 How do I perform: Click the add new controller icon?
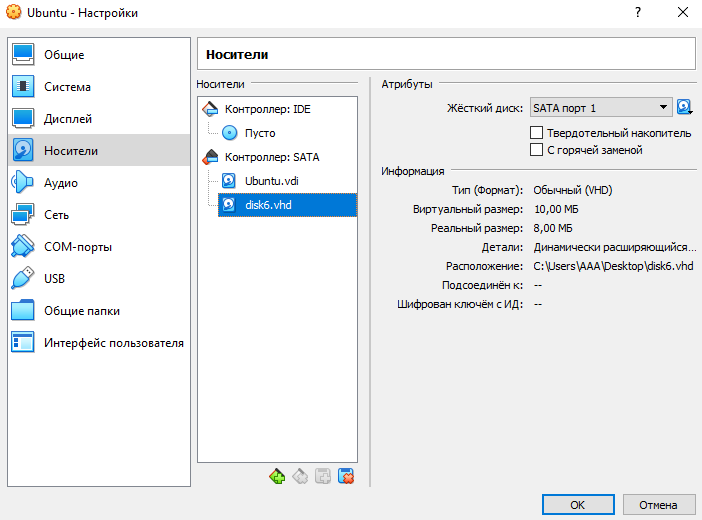coord(277,476)
